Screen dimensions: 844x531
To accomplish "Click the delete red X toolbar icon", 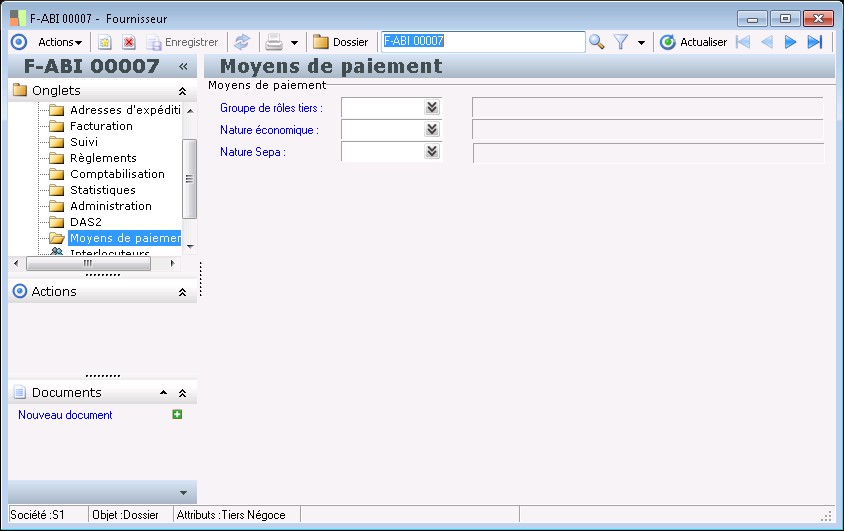I will click(x=129, y=42).
